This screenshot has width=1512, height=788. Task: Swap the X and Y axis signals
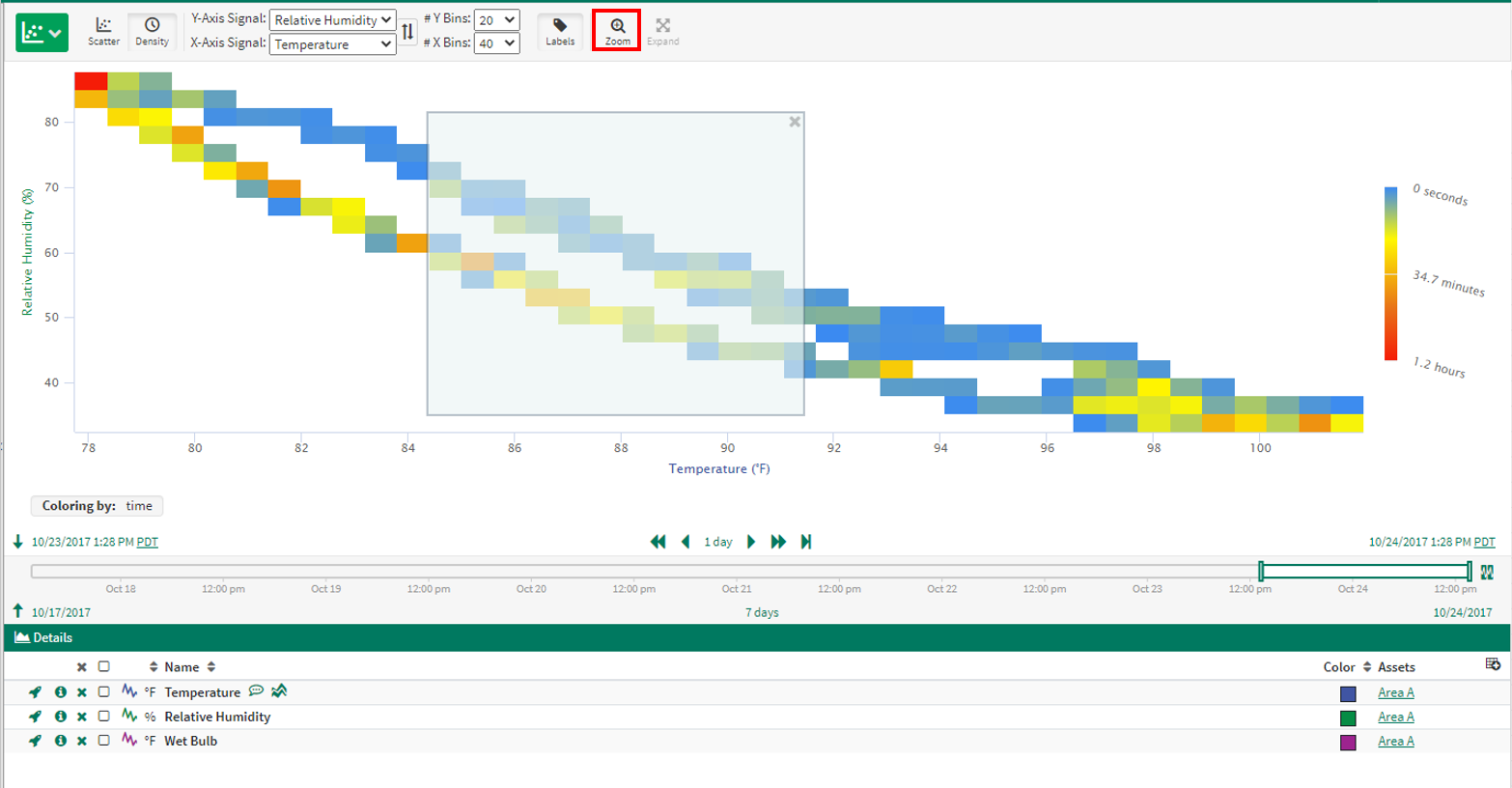[x=407, y=32]
